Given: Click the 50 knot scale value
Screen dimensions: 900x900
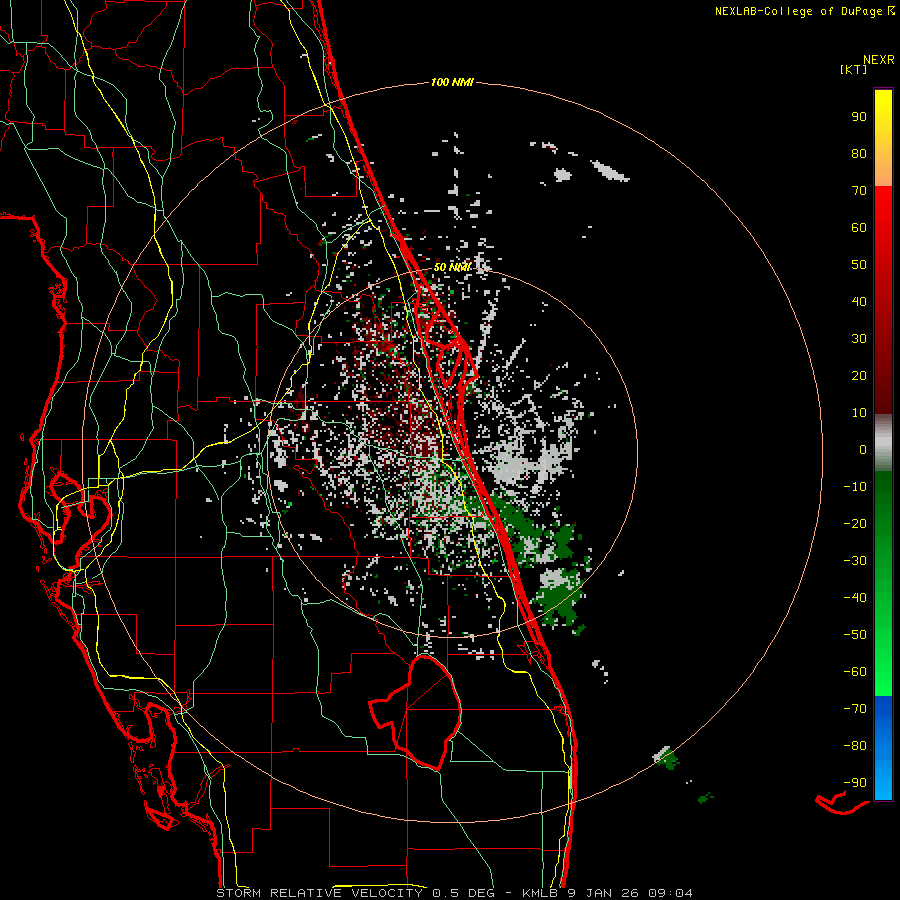Looking at the screenshot, I should [859, 265].
